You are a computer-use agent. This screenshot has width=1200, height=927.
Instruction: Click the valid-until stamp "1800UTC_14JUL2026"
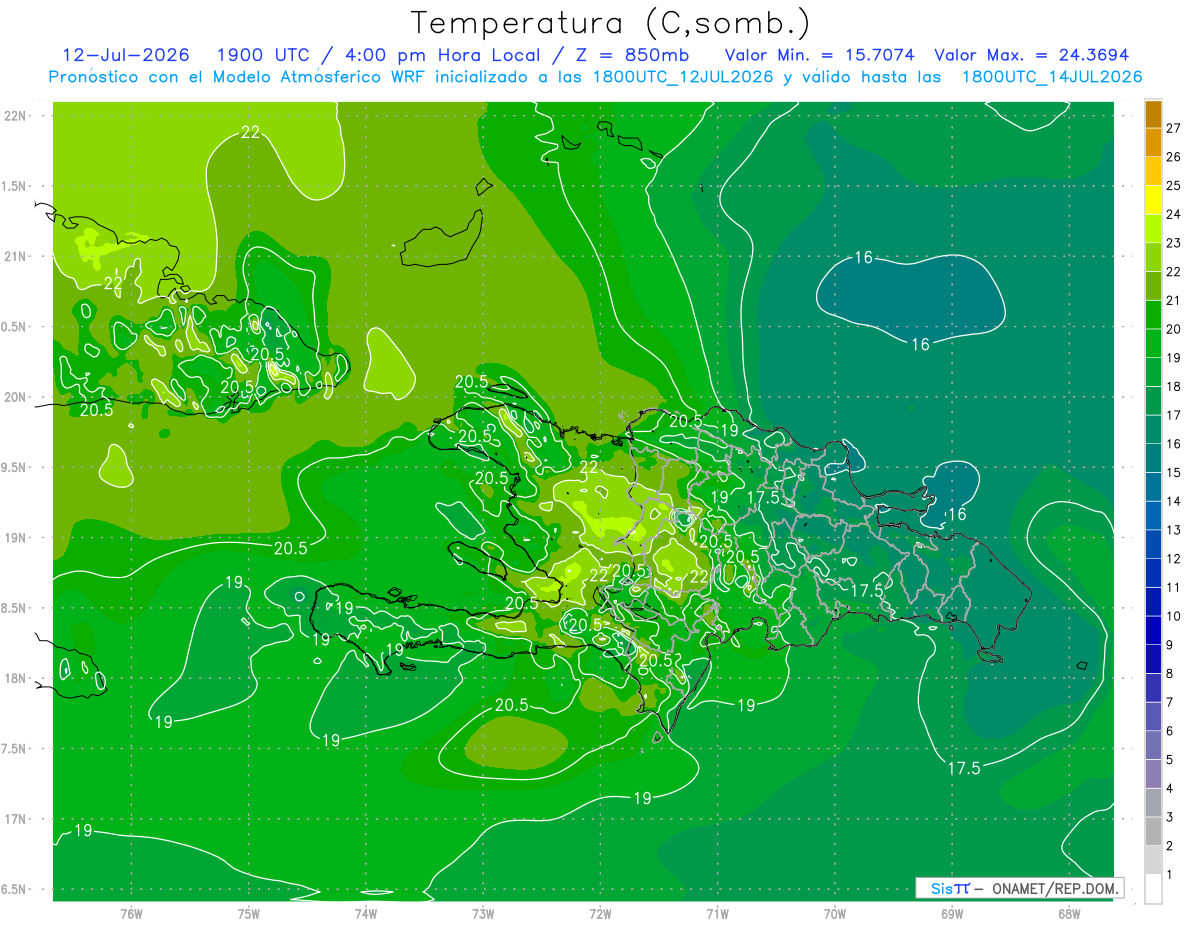pos(1052,77)
